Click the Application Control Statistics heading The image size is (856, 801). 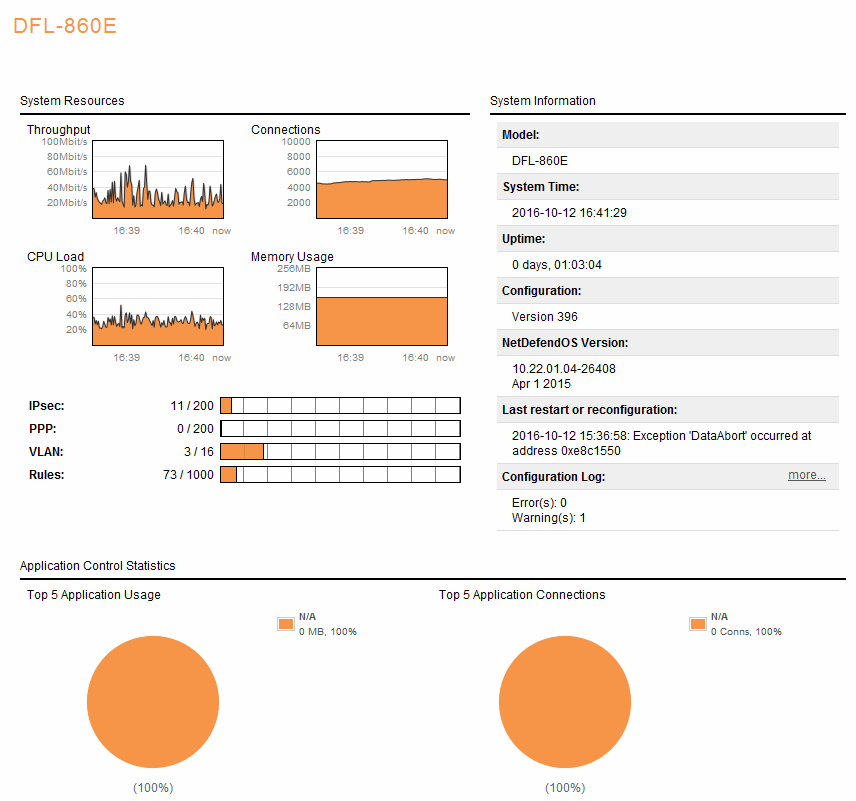[97, 566]
